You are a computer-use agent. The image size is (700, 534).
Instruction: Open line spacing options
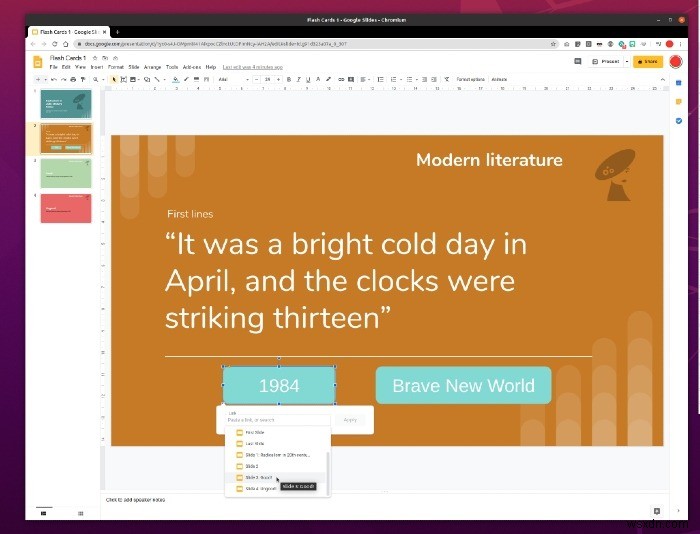380,79
